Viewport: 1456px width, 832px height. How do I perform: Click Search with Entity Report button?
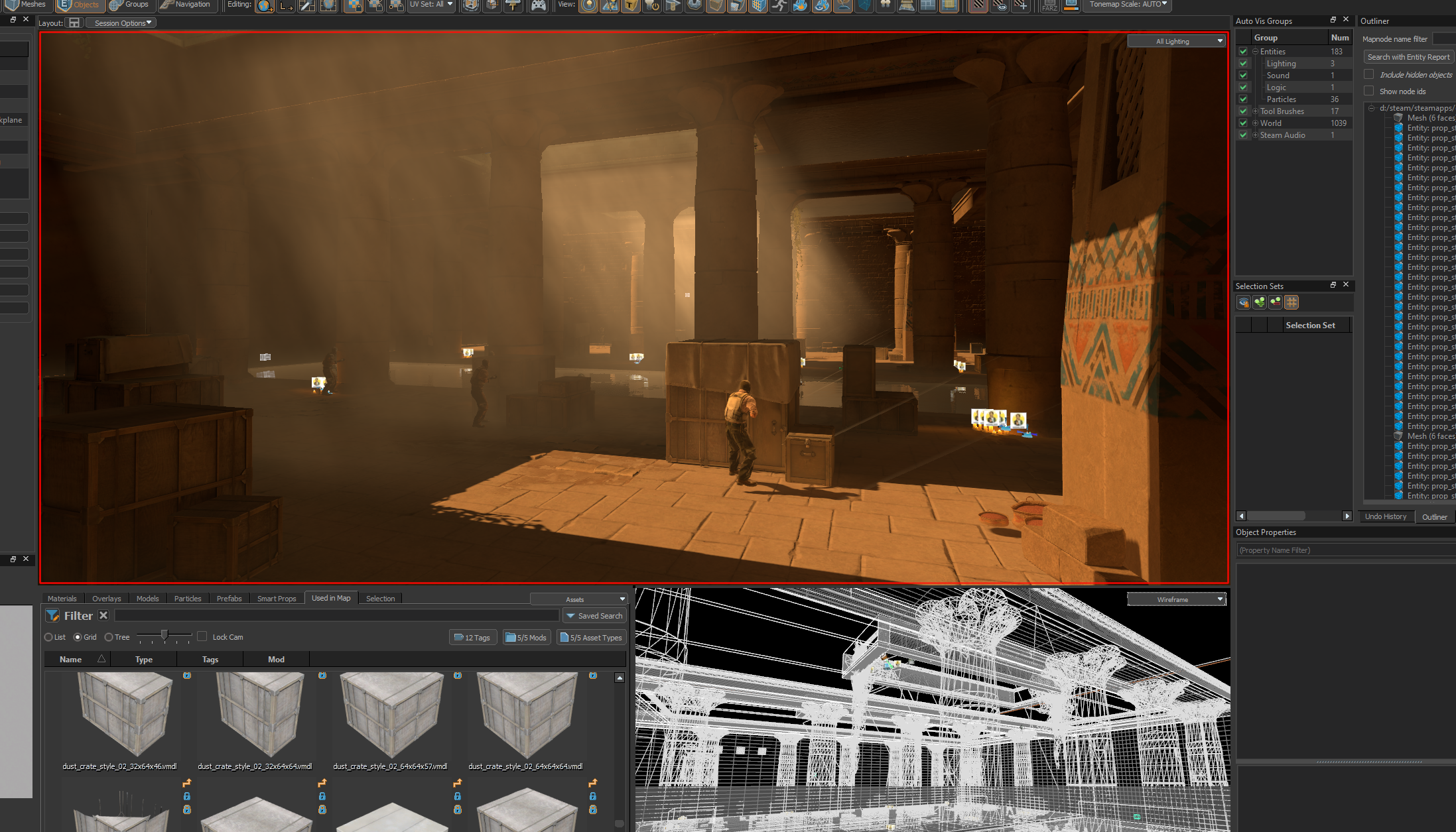tap(1408, 57)
